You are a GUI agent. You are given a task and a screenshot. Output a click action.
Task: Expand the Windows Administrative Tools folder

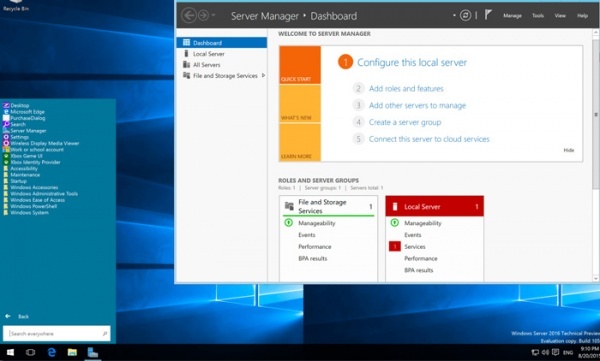[x=44, y=194]
